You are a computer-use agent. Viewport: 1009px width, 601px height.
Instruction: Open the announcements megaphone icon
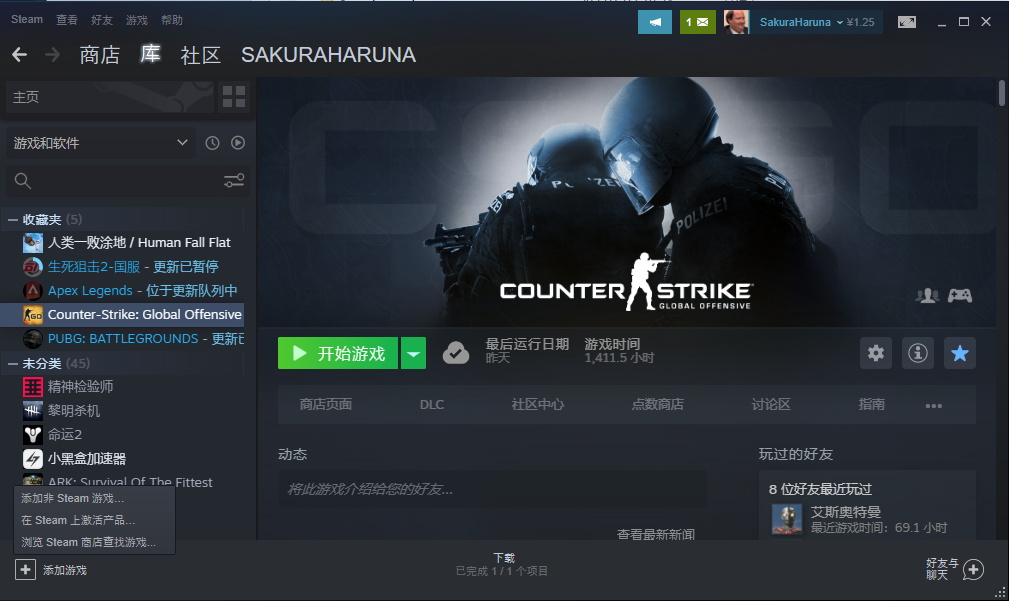(x=654, y=22)
